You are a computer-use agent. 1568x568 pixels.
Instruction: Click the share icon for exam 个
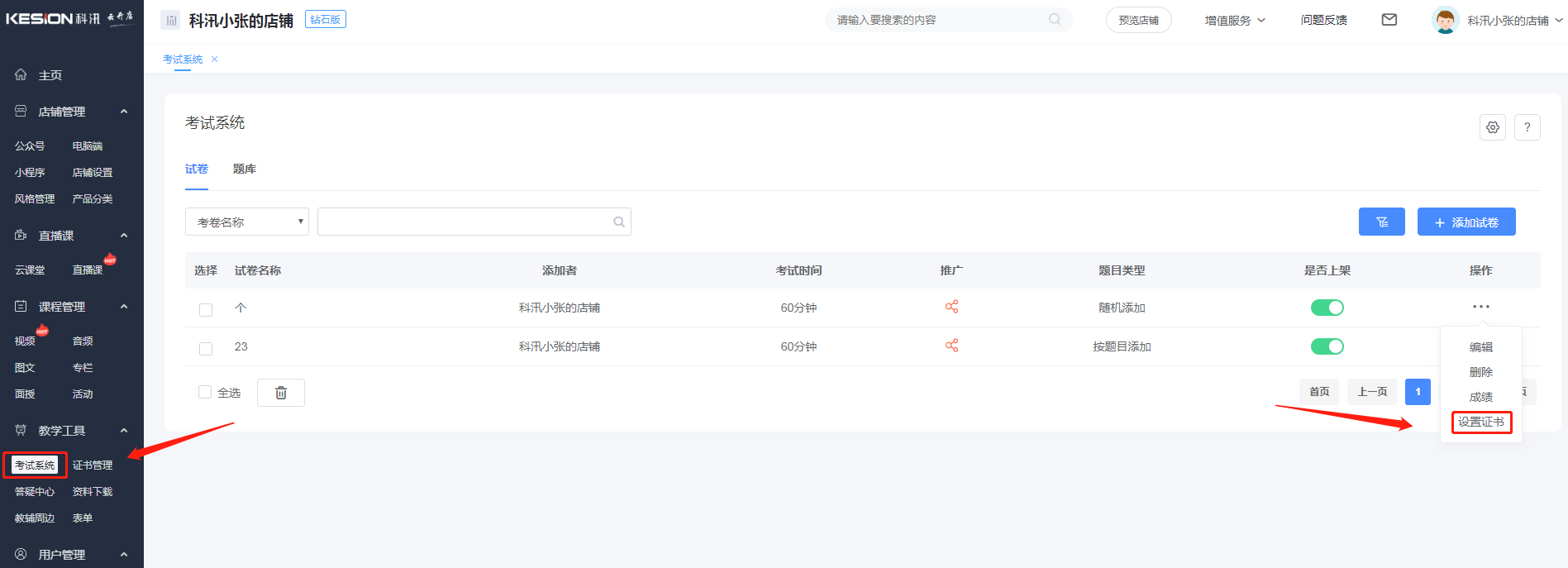[951, 307]
